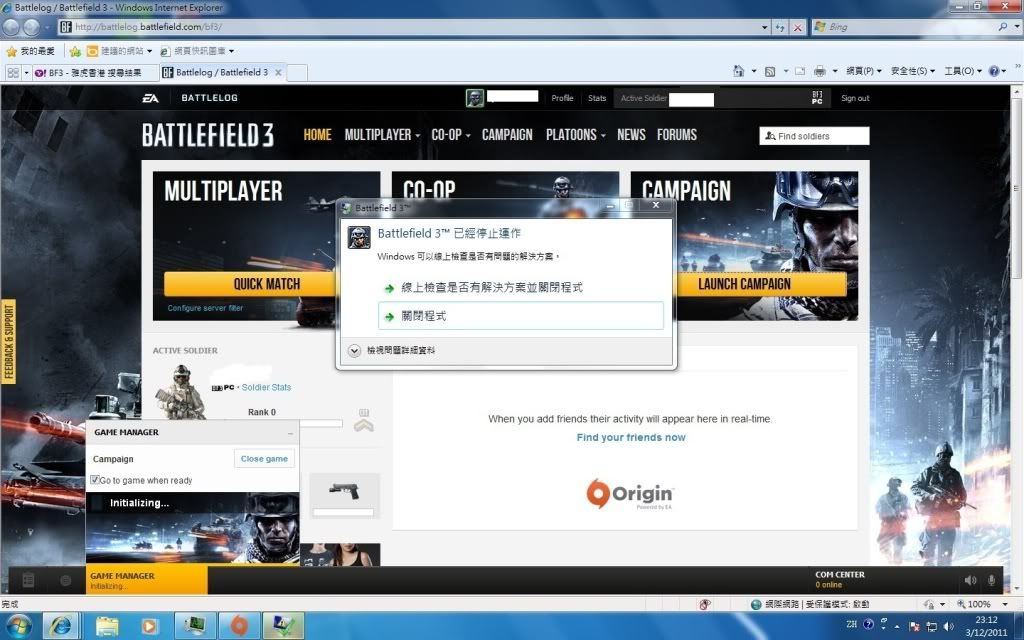This screenshot has height=640, width=1024.
Task: Open the PLATOONS dropdown menu
Action: [x=575, y=135]
